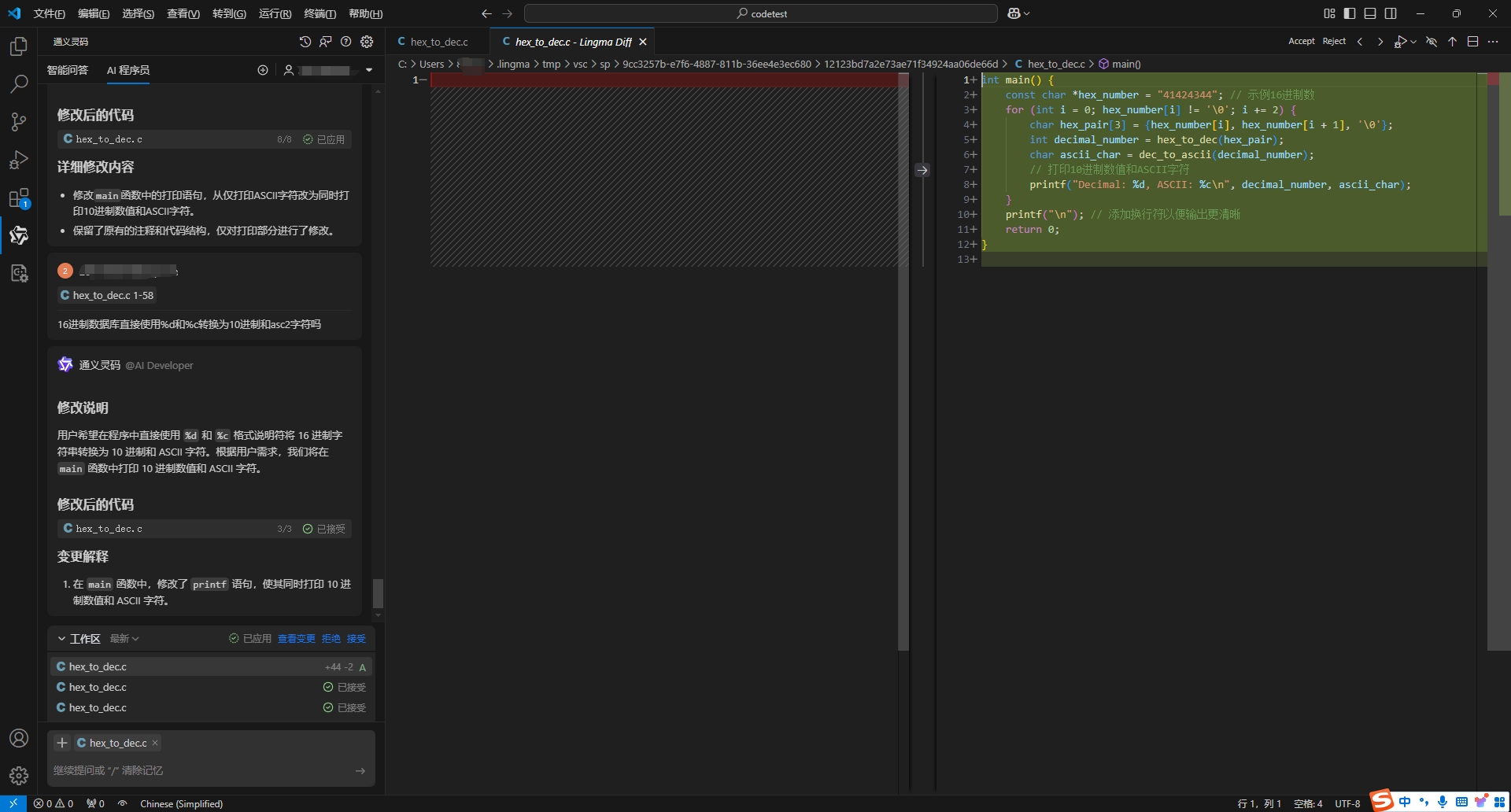Open remote window button in status bar
The height and width of the screenshot is (812, 1511).
13,803
